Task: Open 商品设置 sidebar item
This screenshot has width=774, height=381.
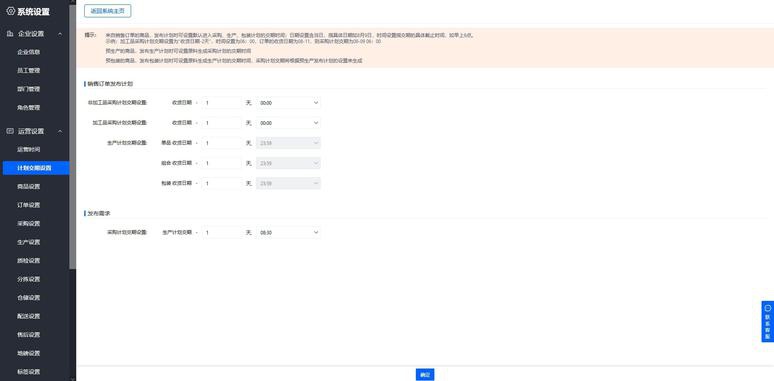Action: pos(29,187)
